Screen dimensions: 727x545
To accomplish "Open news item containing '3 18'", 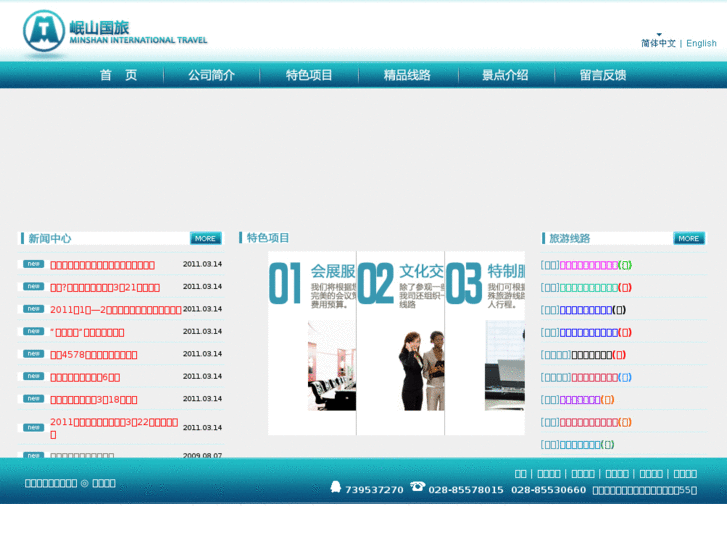I will pyautogui.click(x=94, y=400).
